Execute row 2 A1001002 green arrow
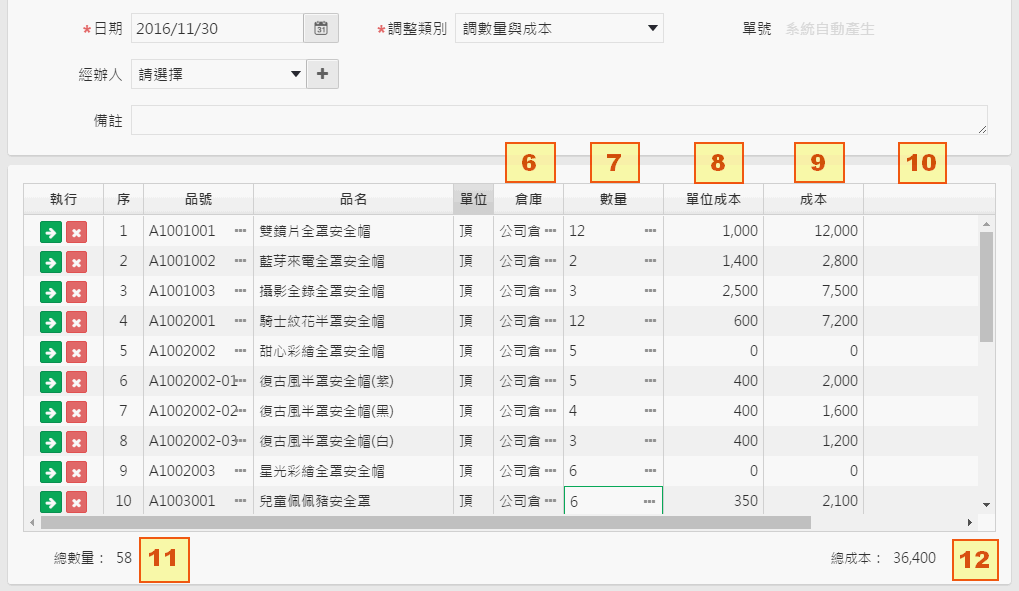The height and width of the screenshot is (591, 1019). (51, 262)
